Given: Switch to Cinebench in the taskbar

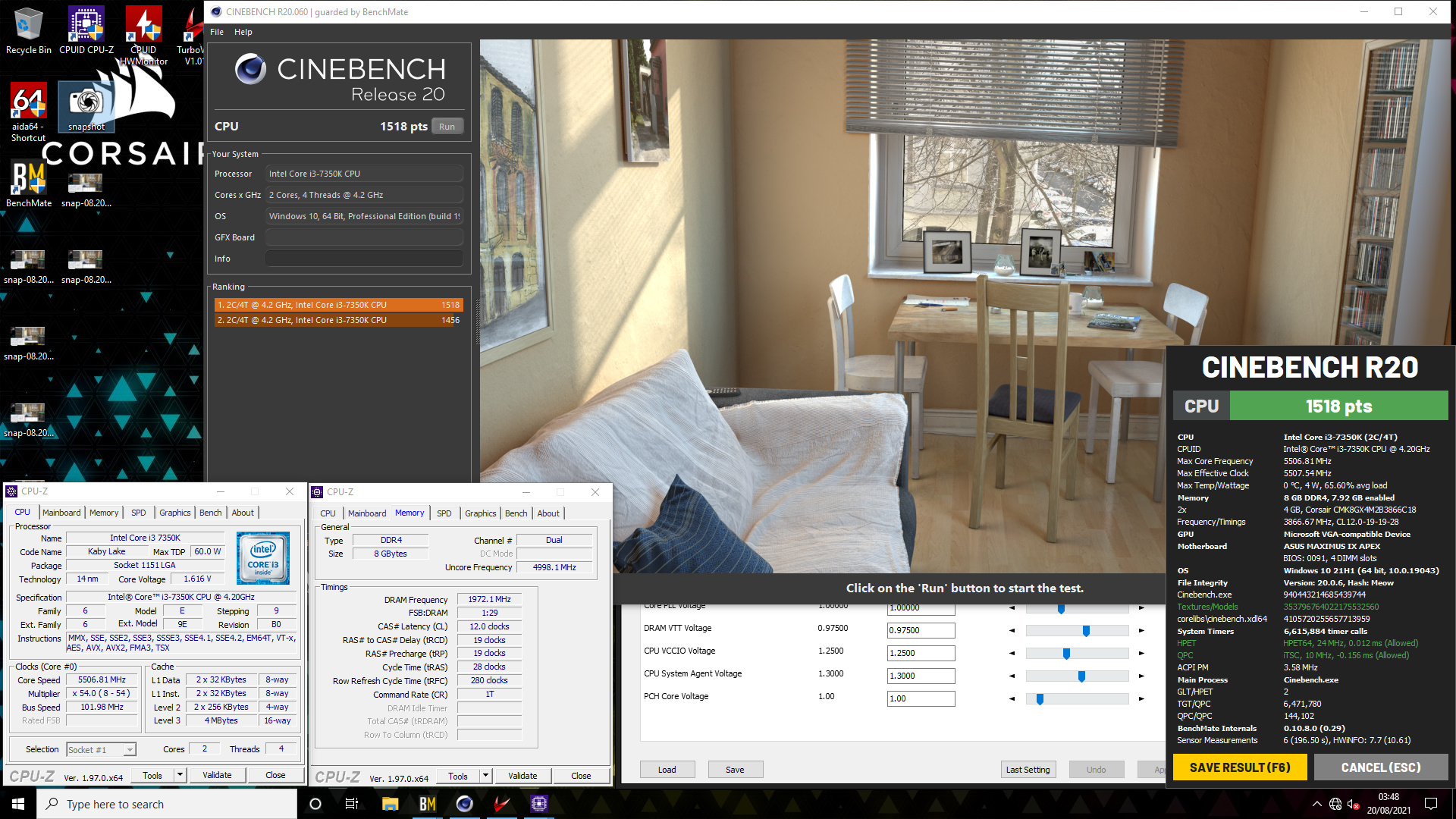Looking at the screenshot, I should (x=465, y=804).
